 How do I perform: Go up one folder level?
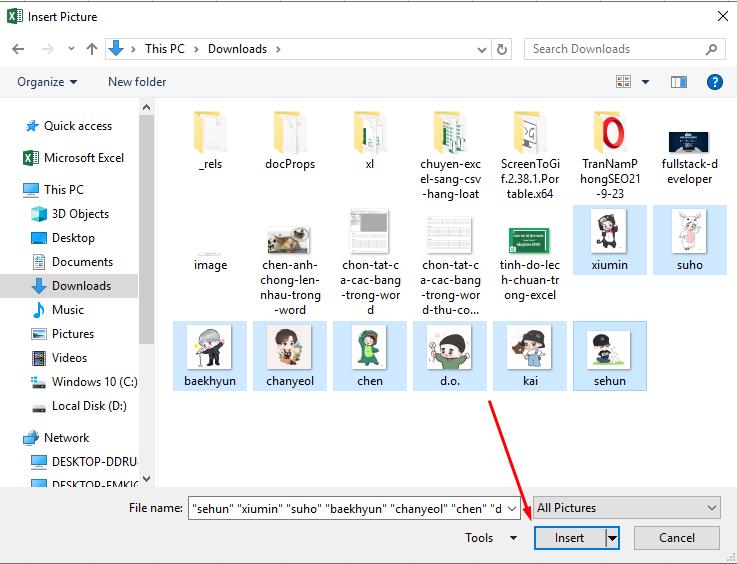[x=92, y=49]
